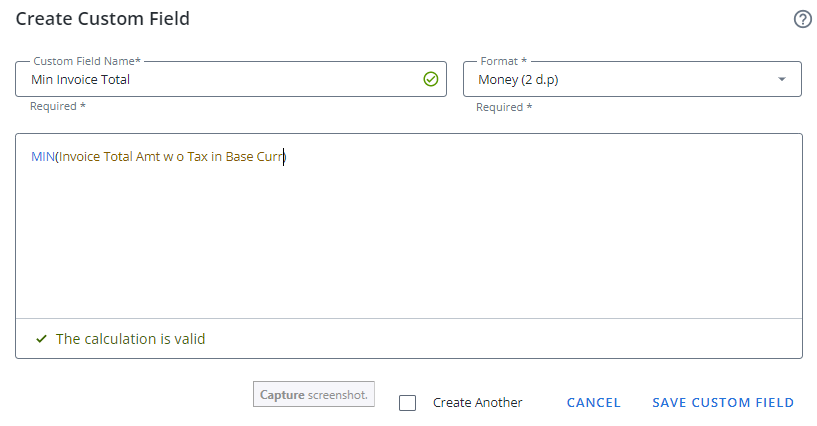Tick the Create Another checkbox
817x426 pixels.
point(407,403)
